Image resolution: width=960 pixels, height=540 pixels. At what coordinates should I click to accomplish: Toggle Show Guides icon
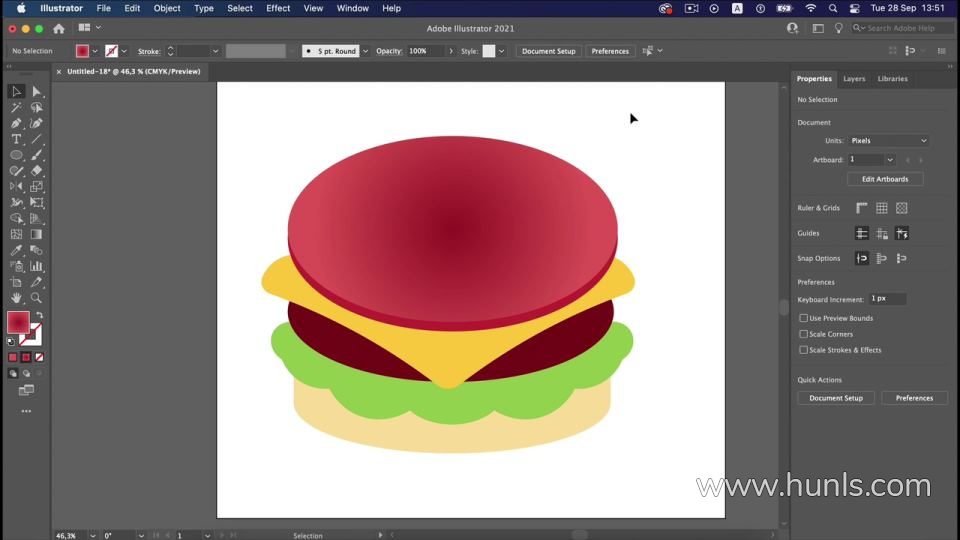pos(861,233)
